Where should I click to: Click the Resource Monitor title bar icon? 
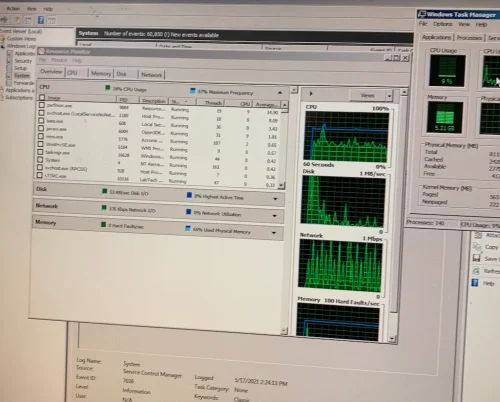coord(42,51)
